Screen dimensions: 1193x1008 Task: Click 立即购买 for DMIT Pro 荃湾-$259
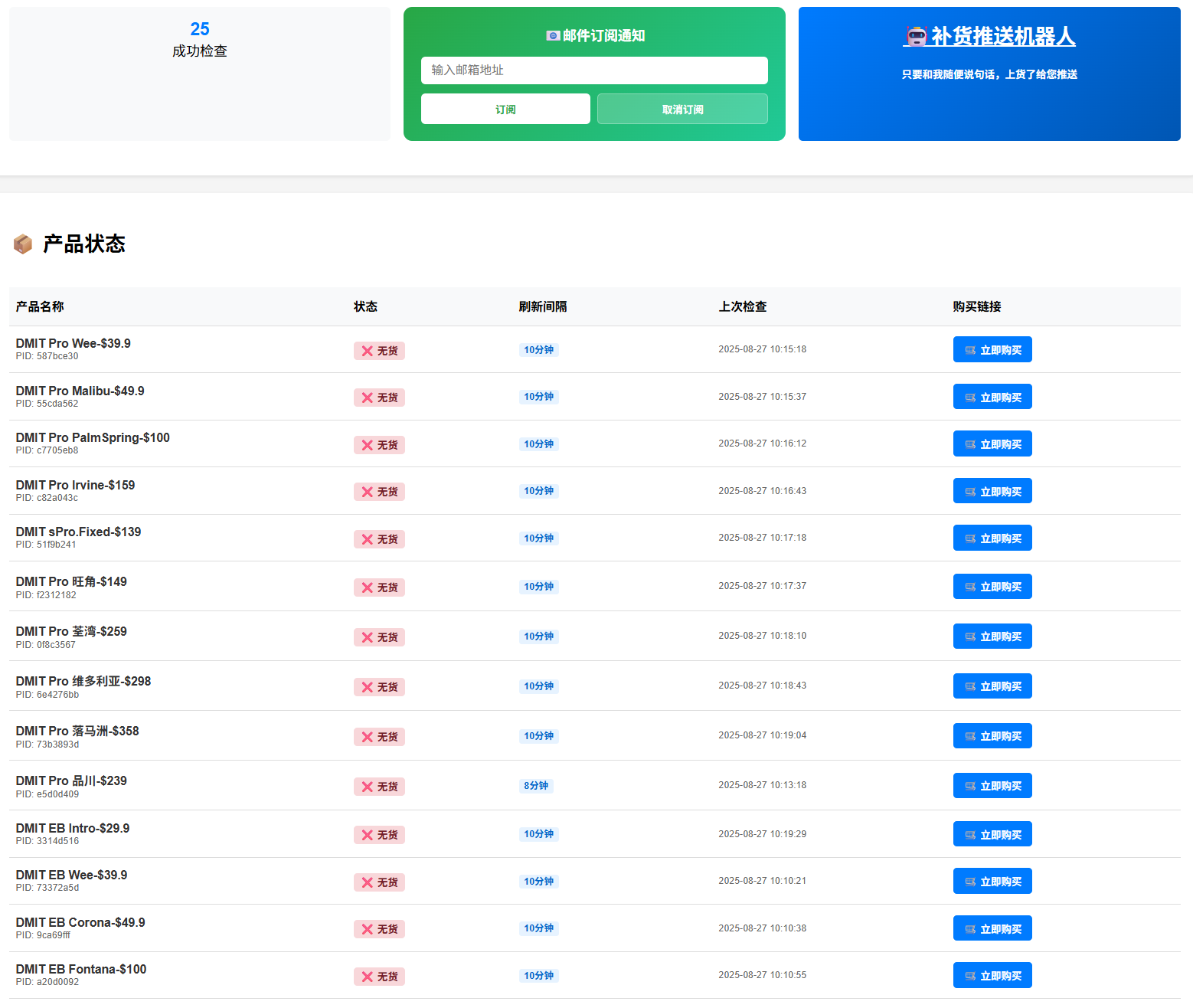992,636
